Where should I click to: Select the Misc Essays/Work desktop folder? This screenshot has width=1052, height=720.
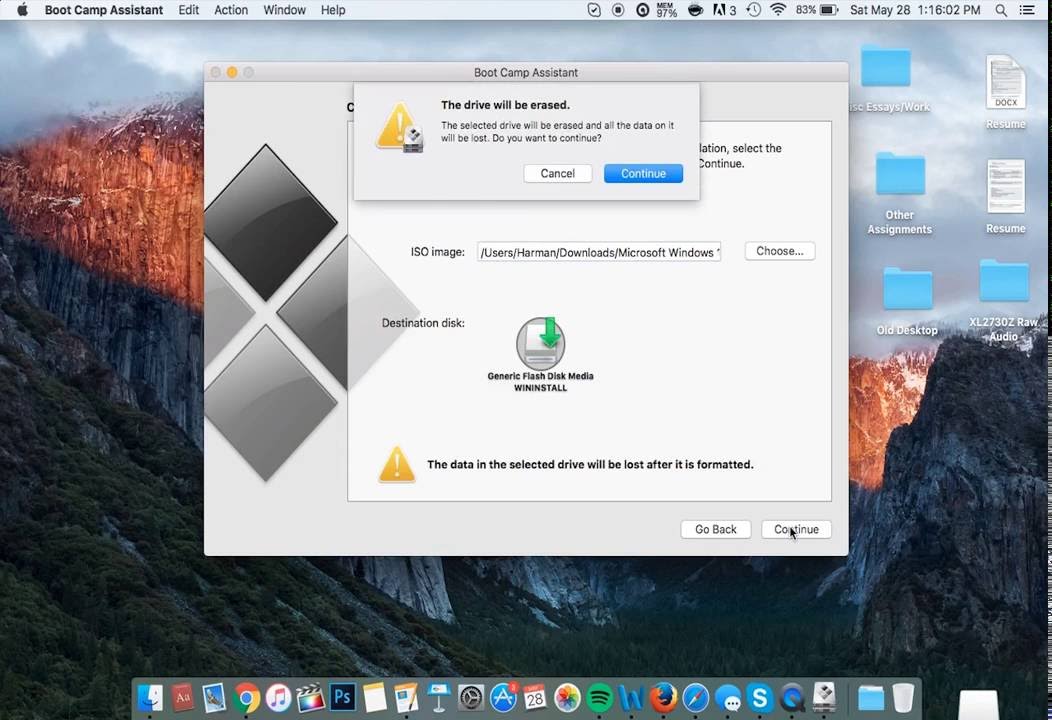pos(887,78)
